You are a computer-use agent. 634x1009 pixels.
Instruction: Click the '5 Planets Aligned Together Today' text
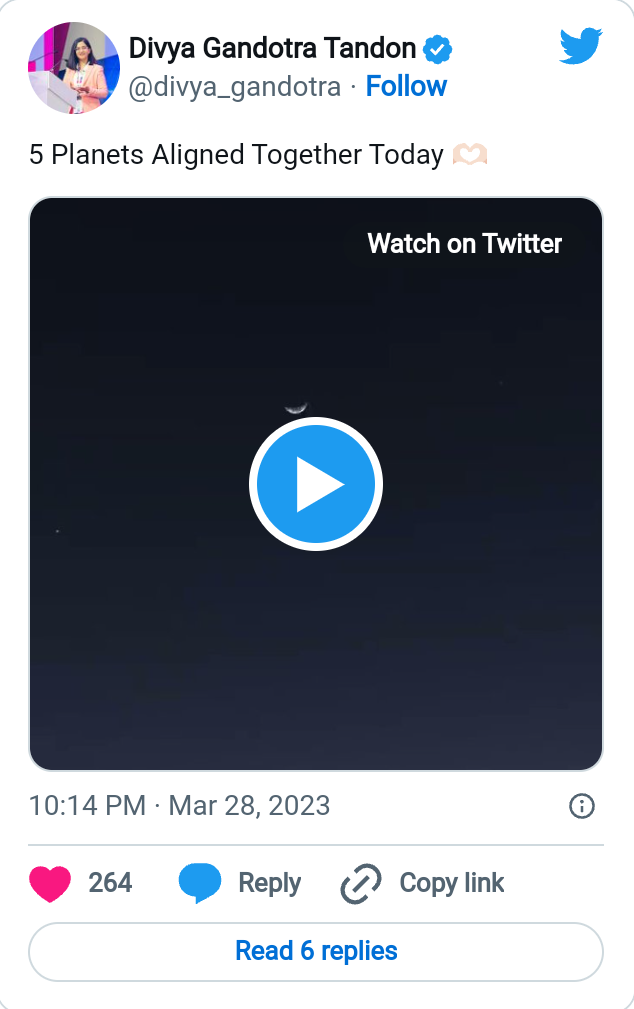pyautogui.click(x=236, y=155)
